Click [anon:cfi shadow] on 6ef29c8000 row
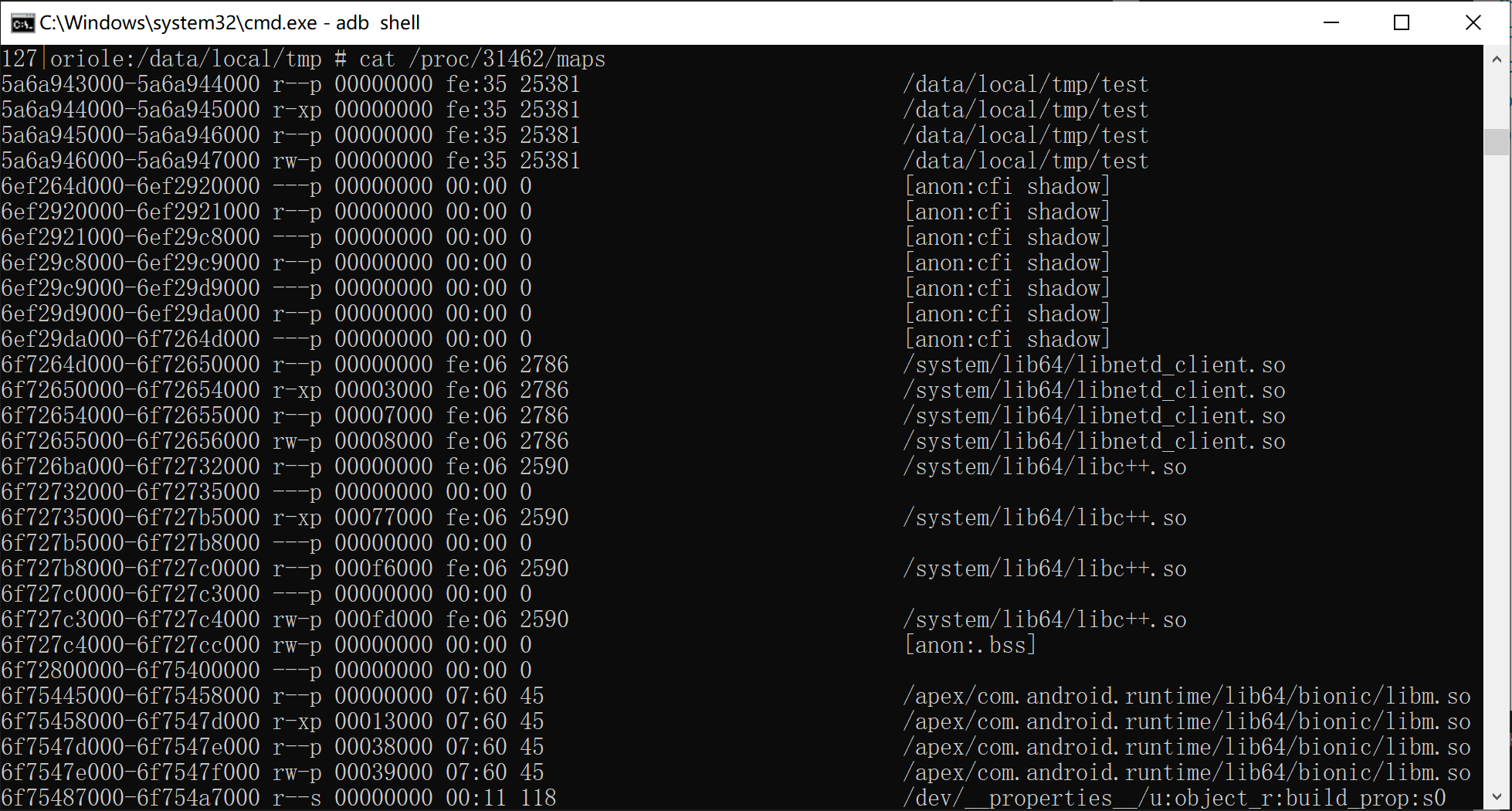The width and height of the screenshot is (1512, 811). [x=1008, y=263]
